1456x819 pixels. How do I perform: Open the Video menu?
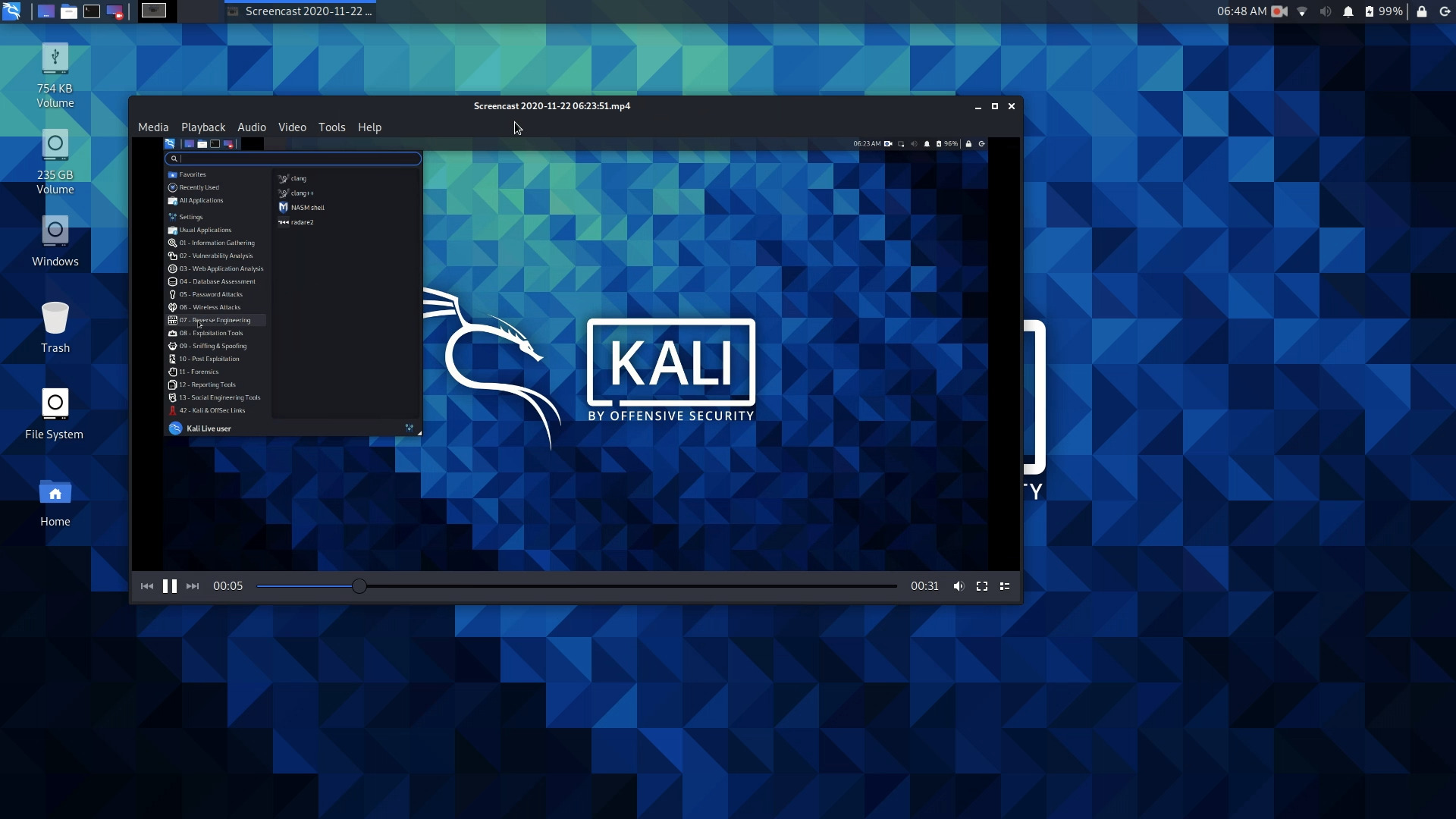[x=292, y=127]
